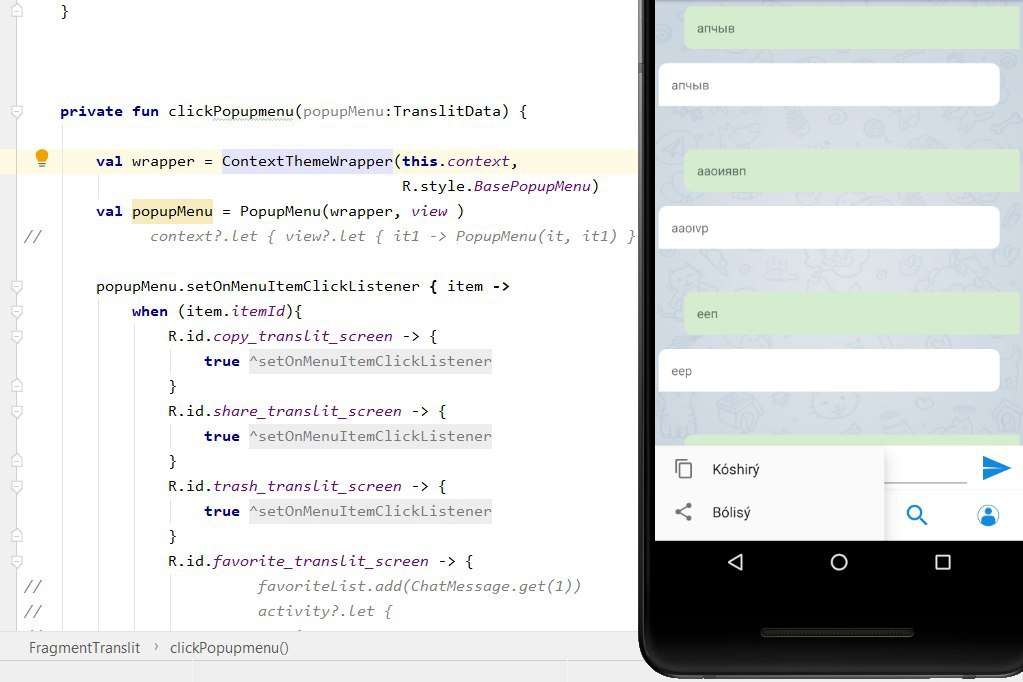Click the commented activity?.let line
Viewport: 1023px width, 682px height.
coord(324,612)
